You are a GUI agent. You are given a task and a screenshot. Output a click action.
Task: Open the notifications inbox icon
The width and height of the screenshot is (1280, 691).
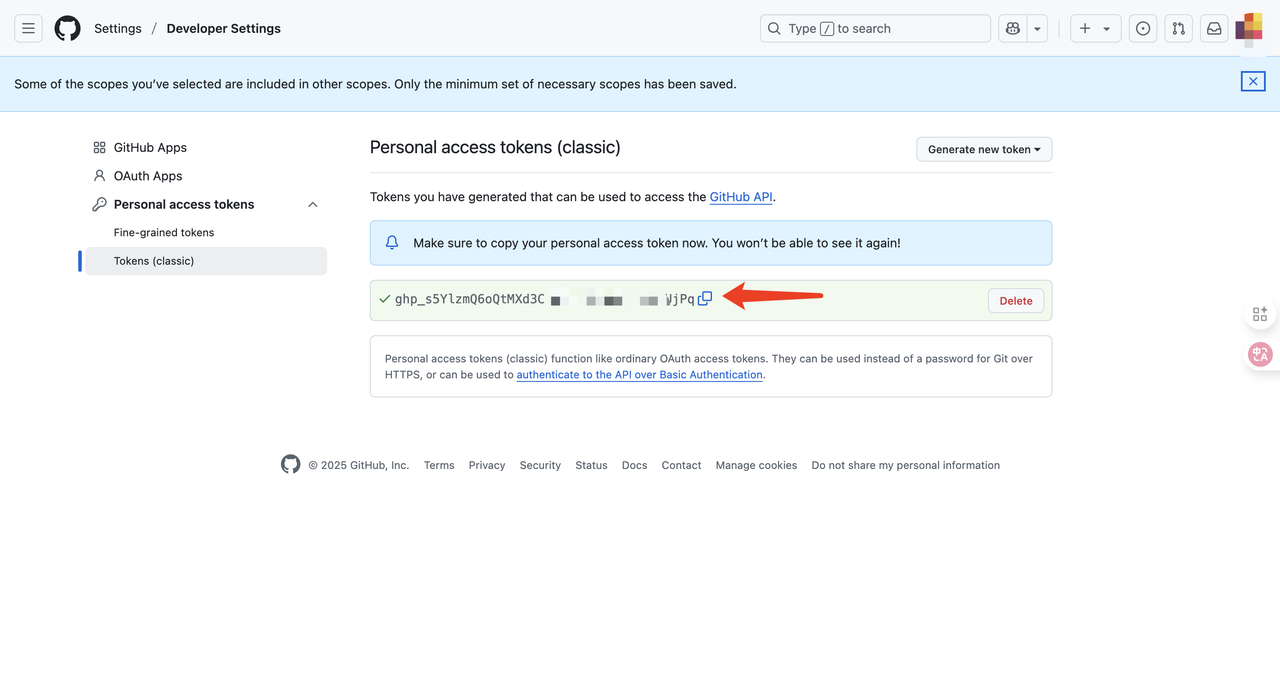(1214, 29)
